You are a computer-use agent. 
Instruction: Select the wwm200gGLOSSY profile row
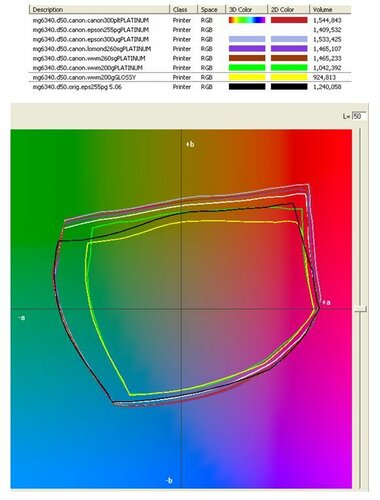(x=190, y=77)
